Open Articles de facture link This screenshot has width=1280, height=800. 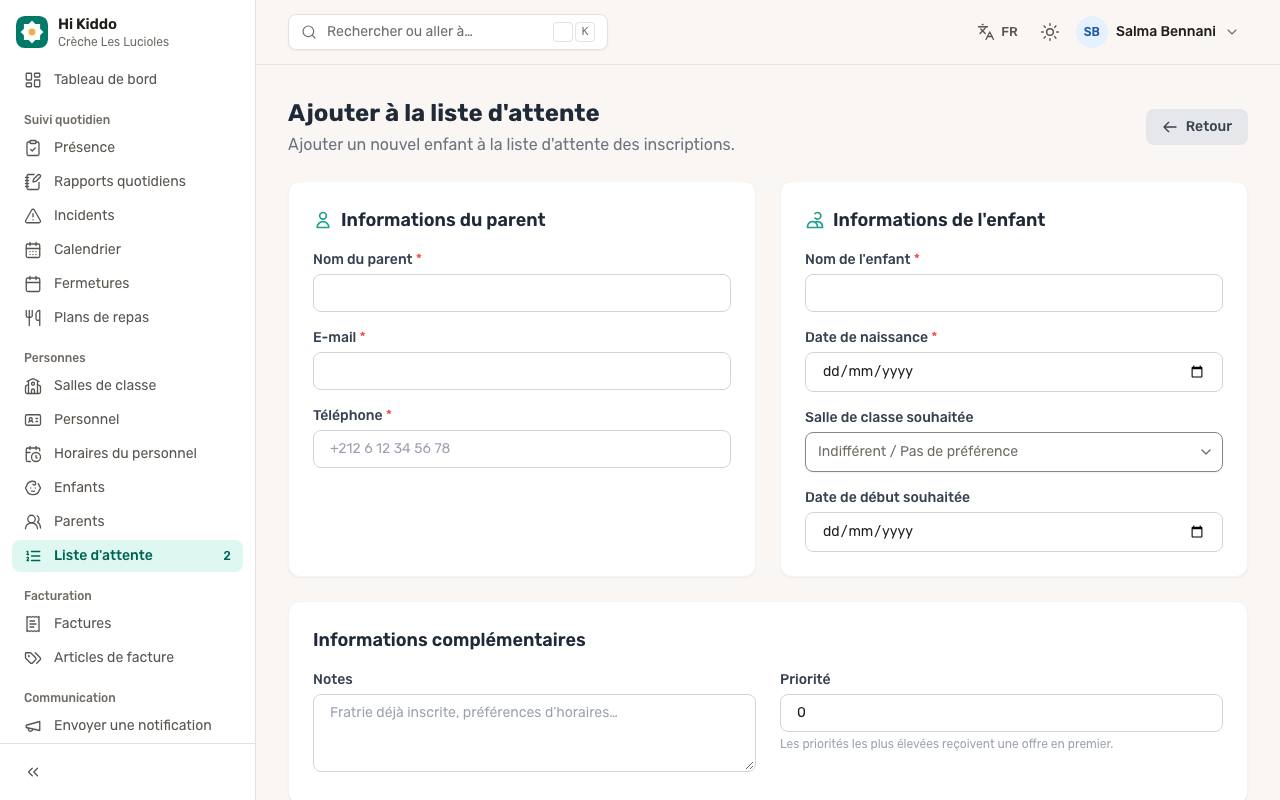tap(127, 658)
